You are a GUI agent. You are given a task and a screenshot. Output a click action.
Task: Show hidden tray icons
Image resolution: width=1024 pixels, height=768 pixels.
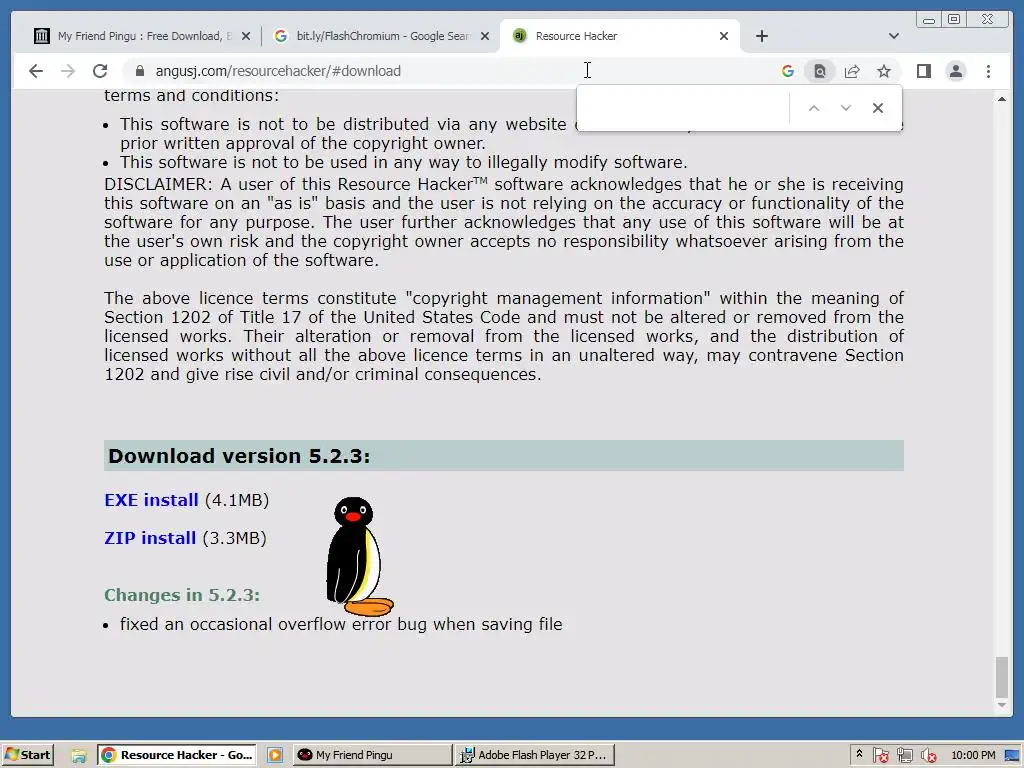pos(859,754)
